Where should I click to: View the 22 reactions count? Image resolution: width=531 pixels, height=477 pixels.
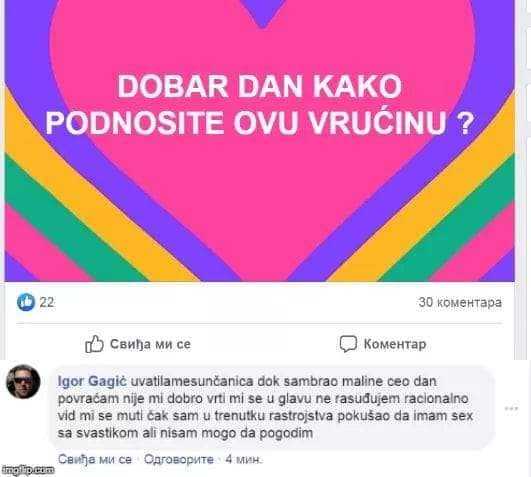pos(47,302)
